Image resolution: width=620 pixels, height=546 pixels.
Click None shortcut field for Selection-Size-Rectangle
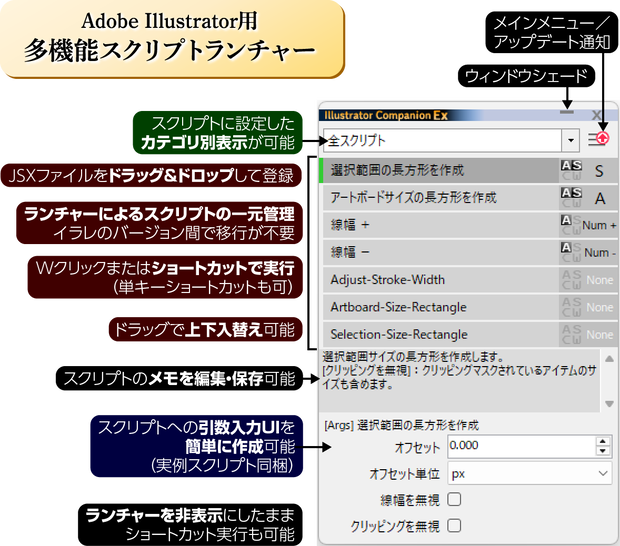[599, 334]
